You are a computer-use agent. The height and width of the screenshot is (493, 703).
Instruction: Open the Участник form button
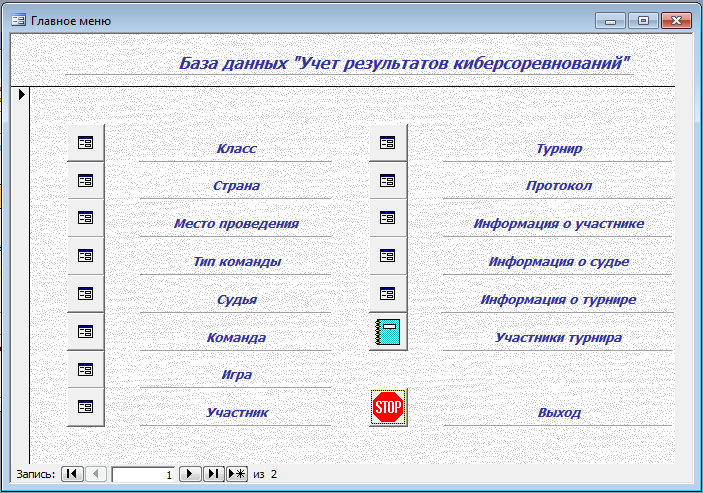tap(86, 407)
